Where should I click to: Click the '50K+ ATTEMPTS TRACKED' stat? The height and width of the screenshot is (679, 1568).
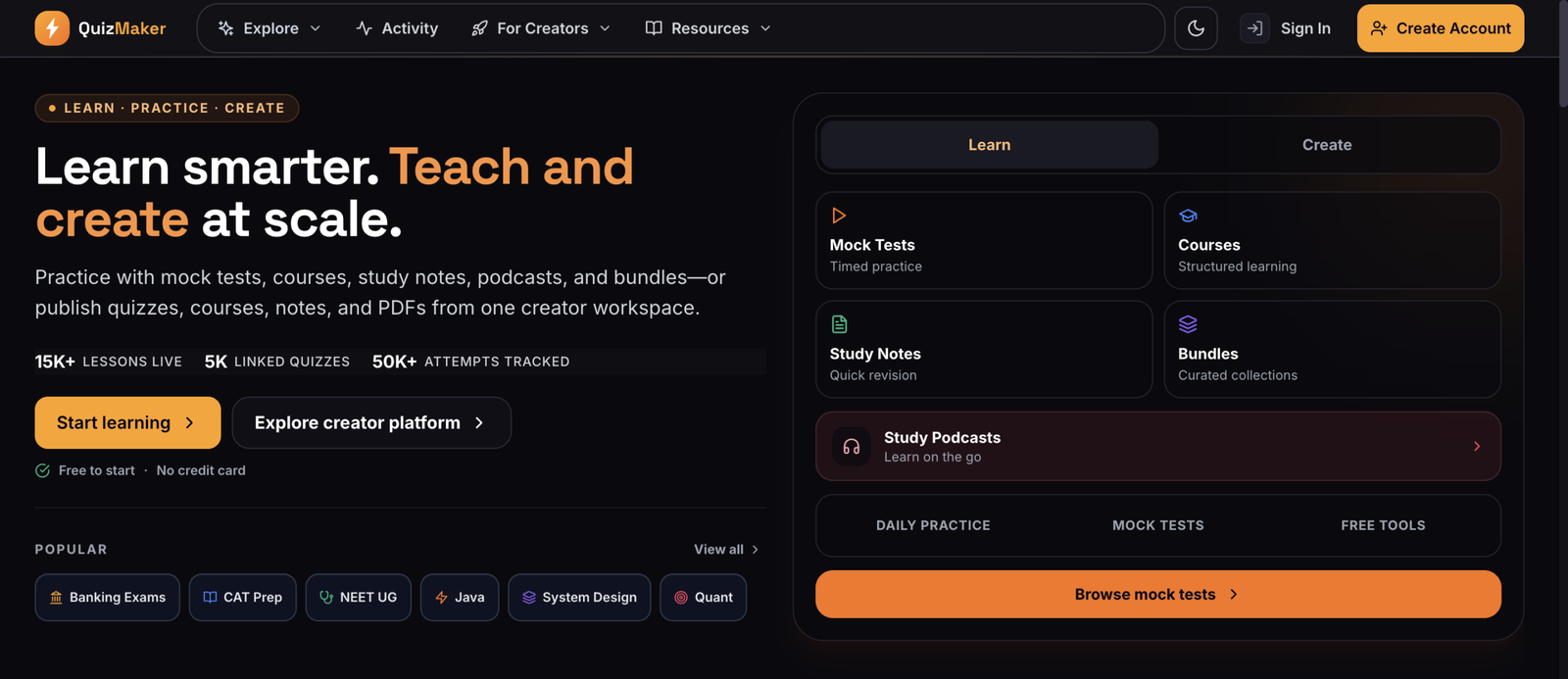click(x=470, y=362)
